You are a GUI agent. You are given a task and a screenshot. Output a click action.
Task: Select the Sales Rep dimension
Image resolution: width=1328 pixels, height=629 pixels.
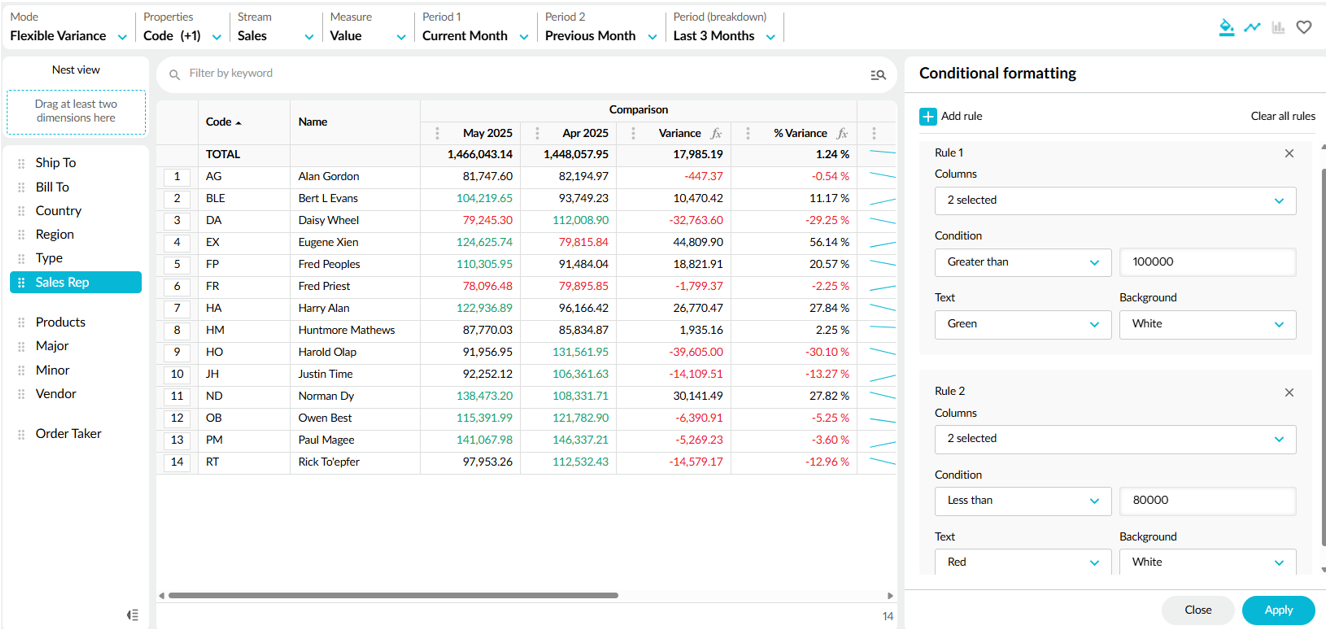(76, 283)
